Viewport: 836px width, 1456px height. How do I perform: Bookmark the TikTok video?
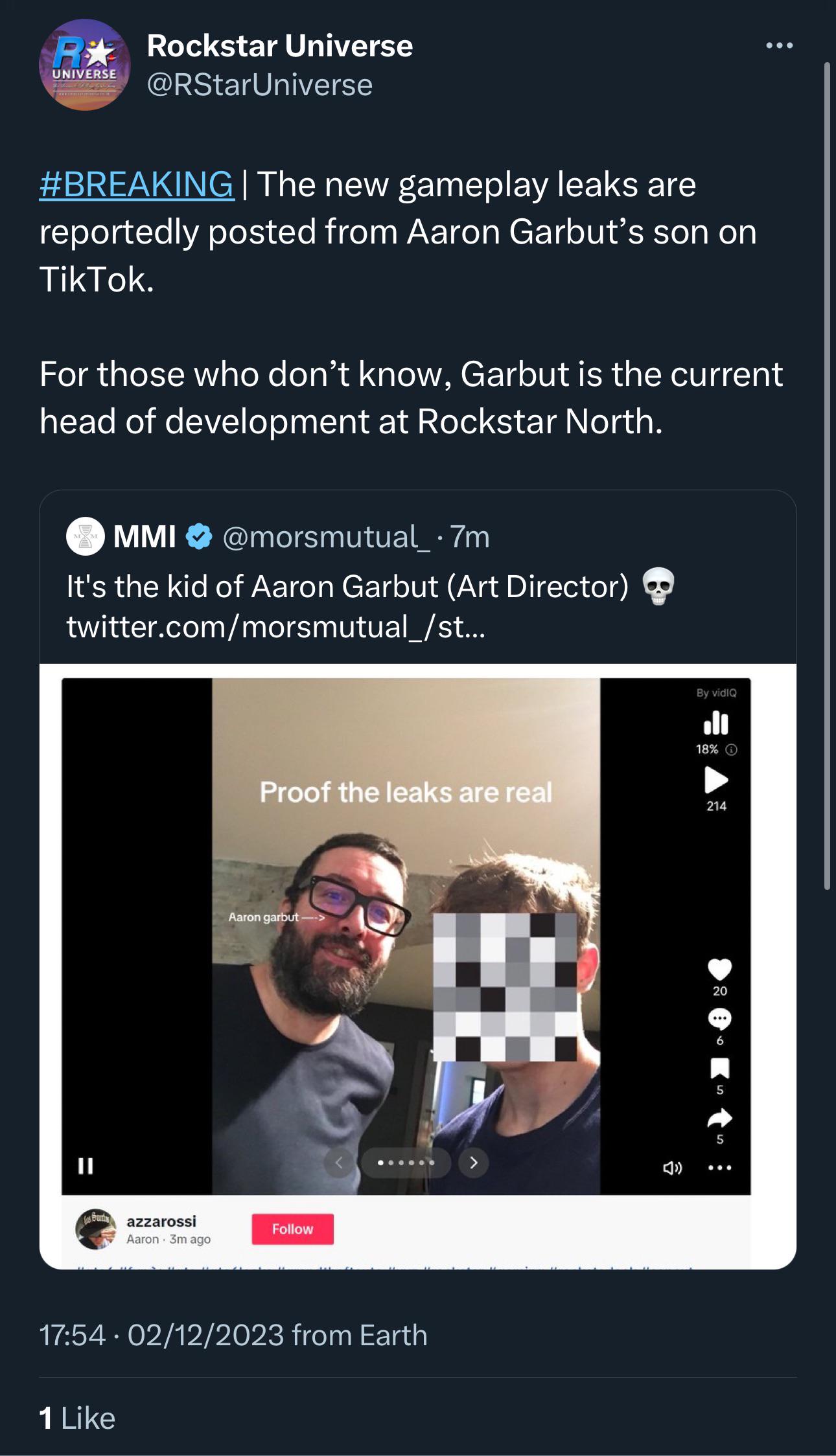[719, 1067]
